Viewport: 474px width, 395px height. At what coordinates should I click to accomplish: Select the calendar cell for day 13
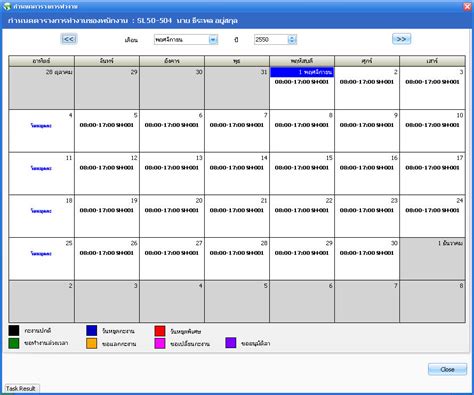(172, 174)
